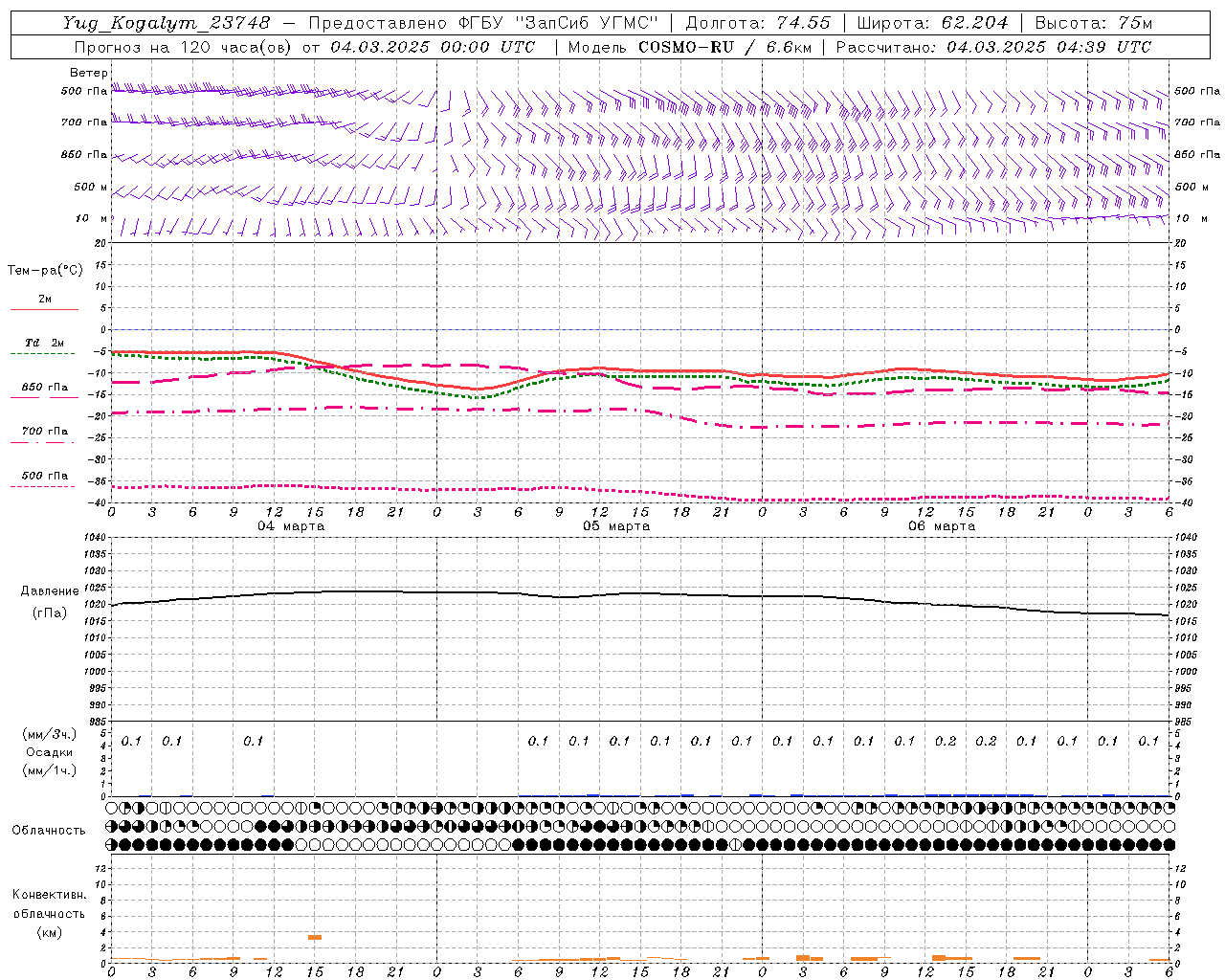Image resolution: width=1225 pixels, height=980 pixels.
Task: Click the Долгота: 74.55 header field
Action: pos(758,23)
